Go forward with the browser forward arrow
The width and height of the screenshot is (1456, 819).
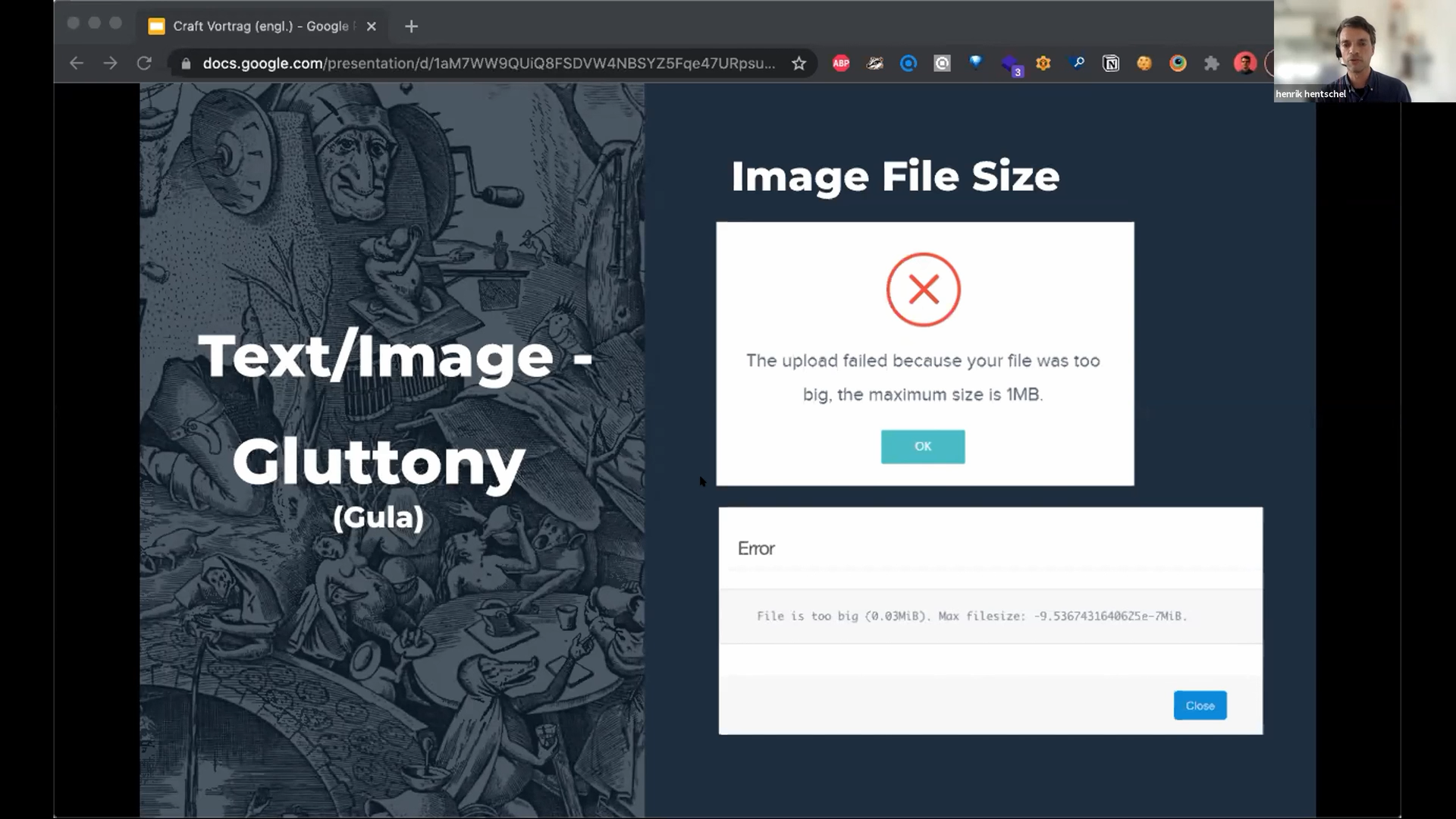111,64
